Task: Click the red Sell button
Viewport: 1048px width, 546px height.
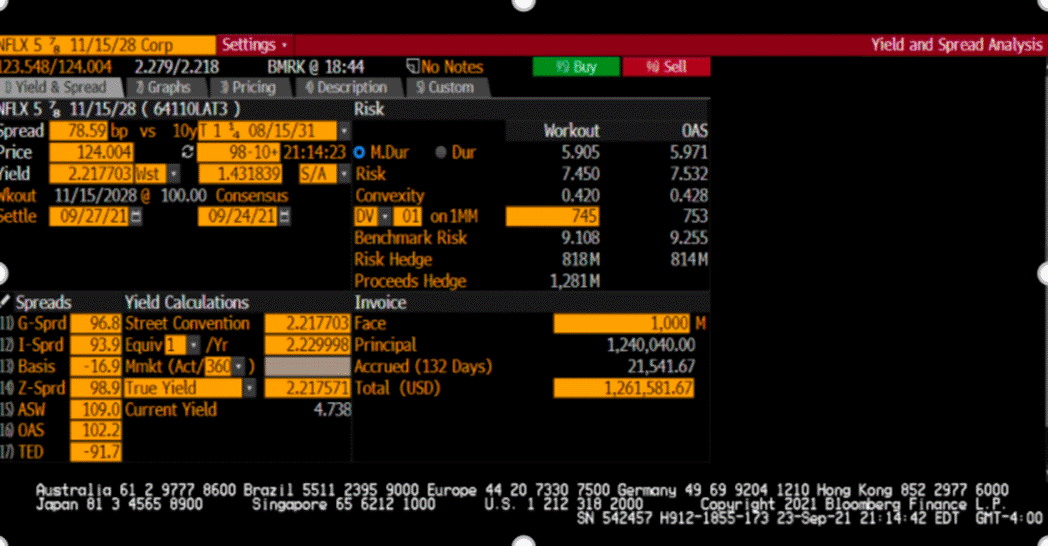Action: coord(666,67)
